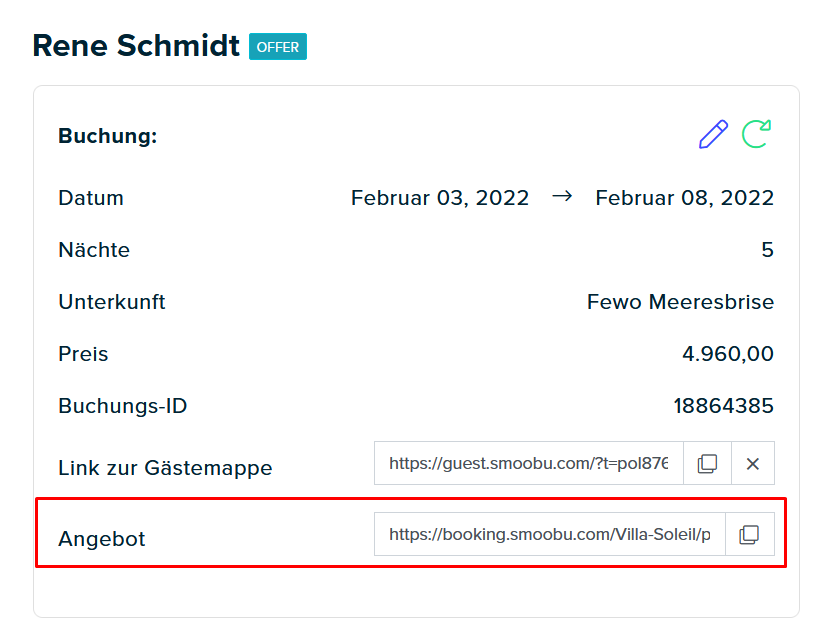Select the booking ID 18864385

[724, 406]
